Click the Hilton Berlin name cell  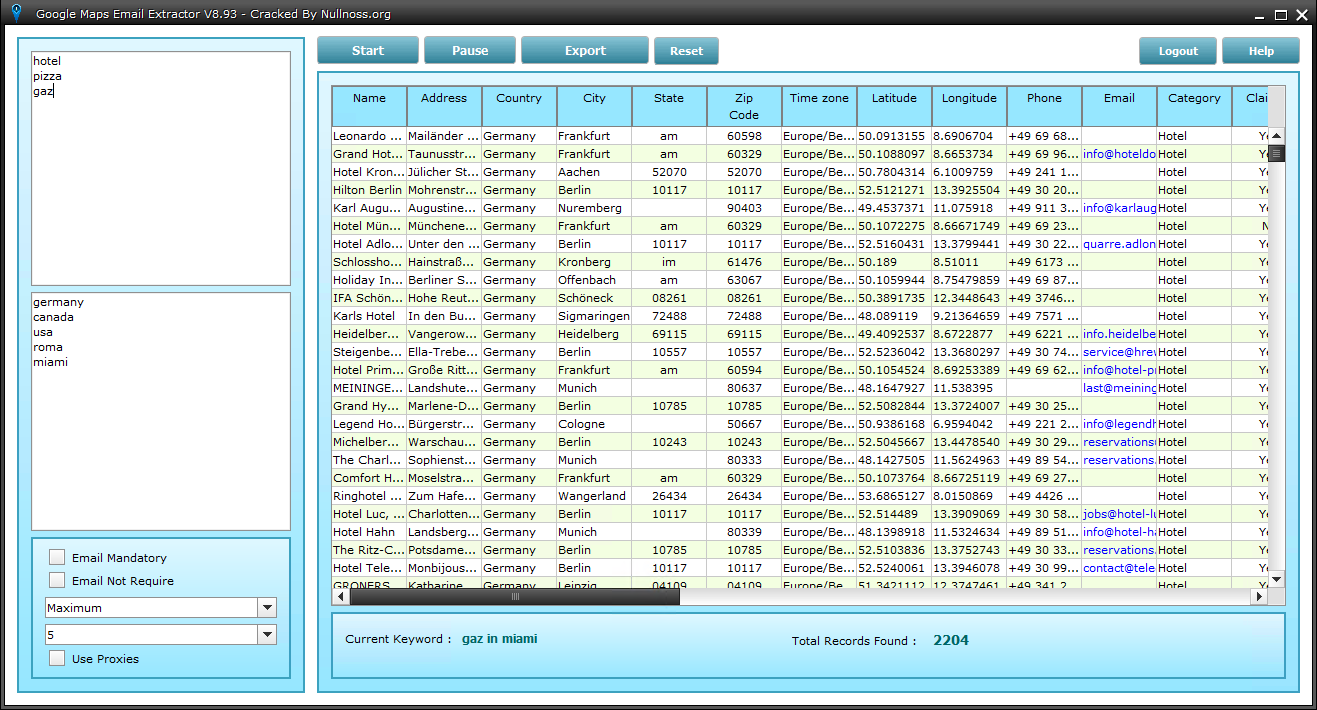tap(369, 190)
